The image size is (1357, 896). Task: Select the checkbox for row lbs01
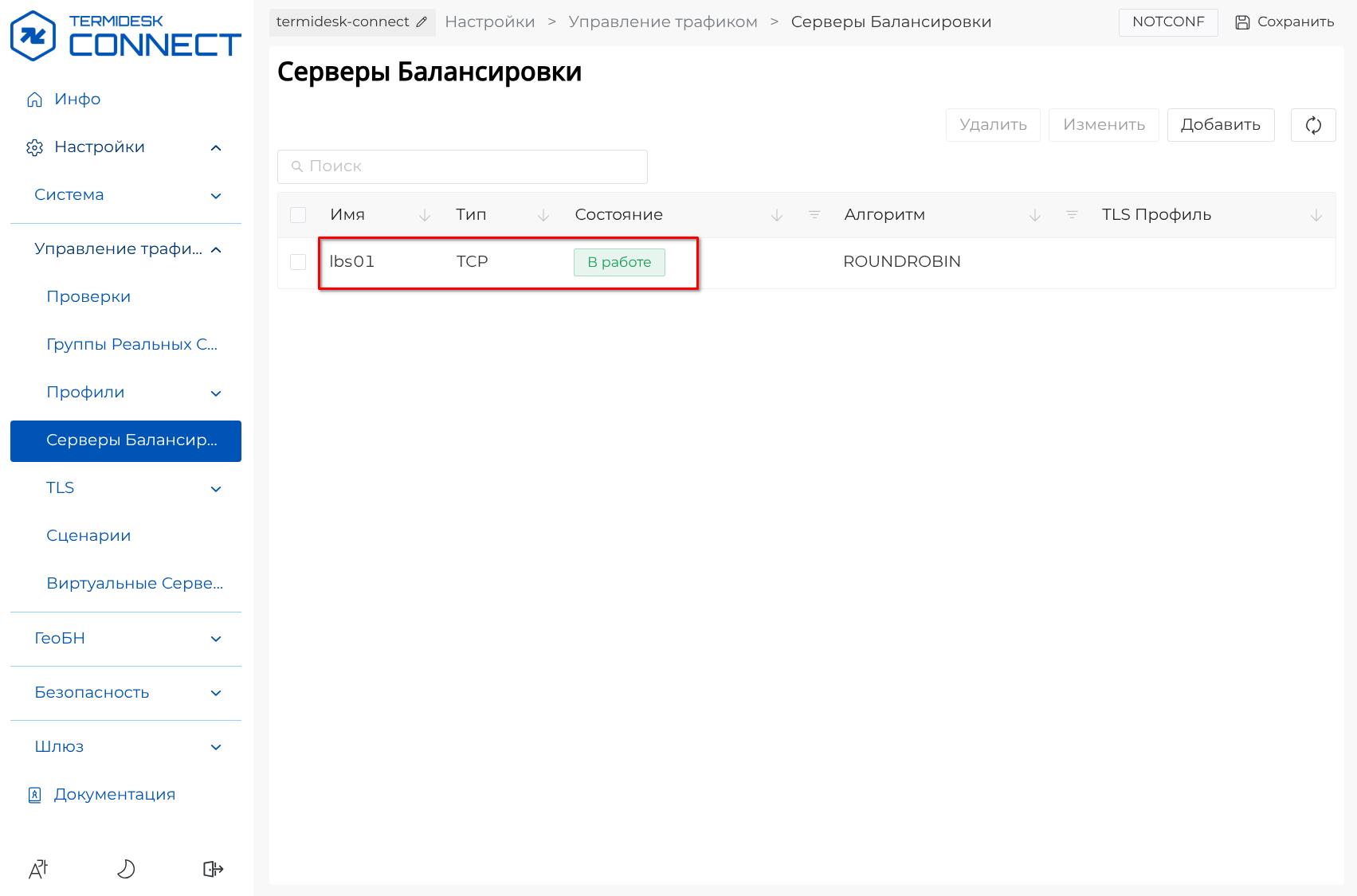pos(298,262)
